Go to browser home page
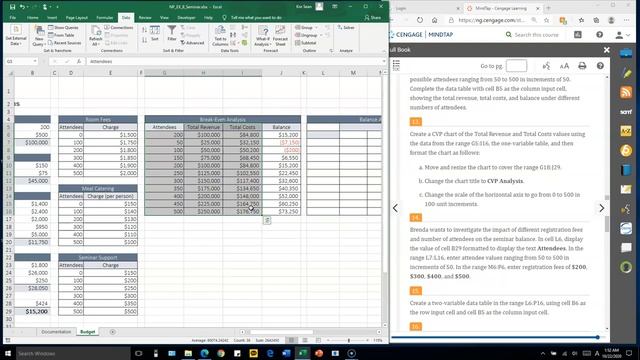Image resolution: width=640 pixels, height=360 pixels. pyautogui.click(x=435, y=20)
